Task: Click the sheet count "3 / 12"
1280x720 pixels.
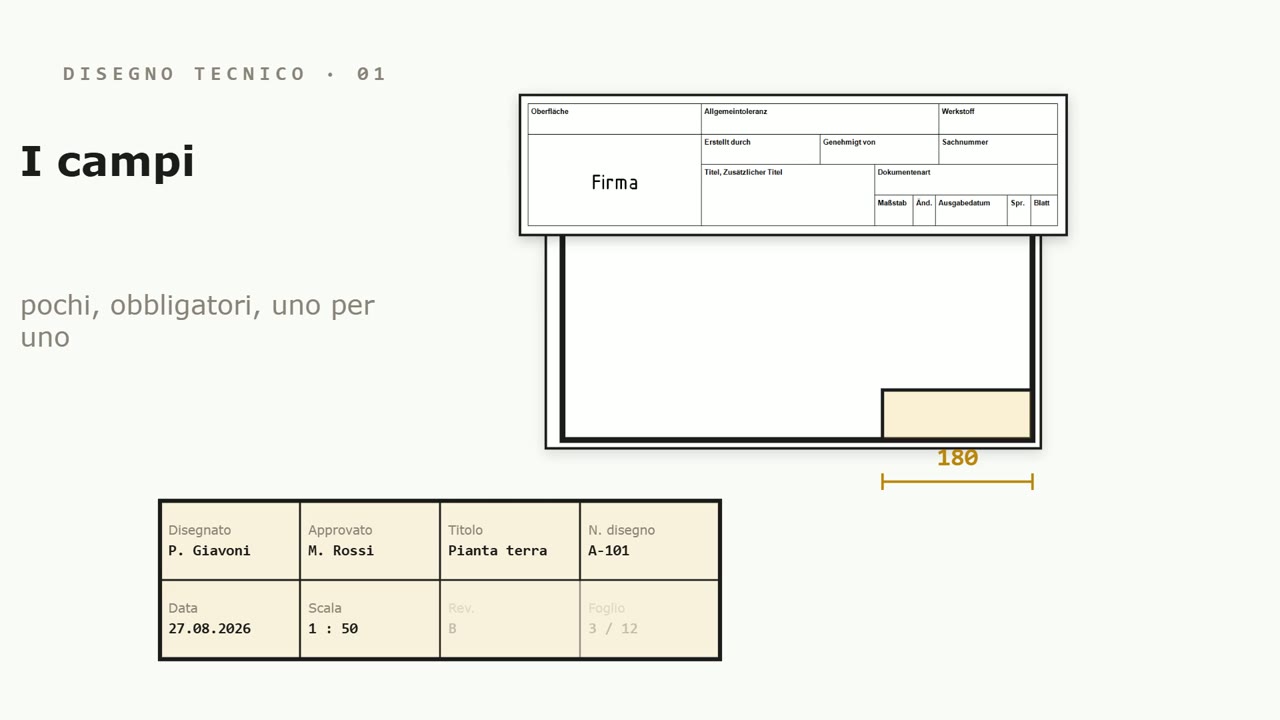Action: click(x=613, y=629)
